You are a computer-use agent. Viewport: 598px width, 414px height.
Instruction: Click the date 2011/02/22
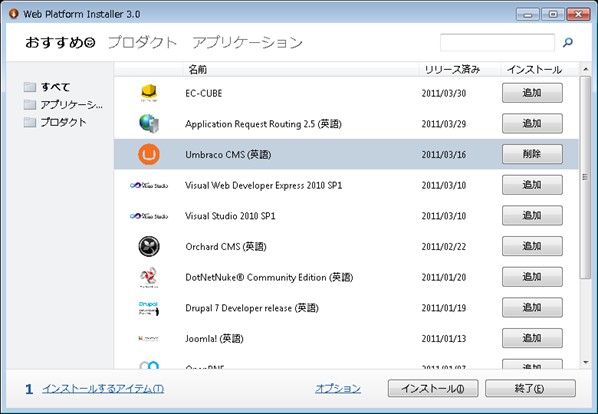click(444, 247)
